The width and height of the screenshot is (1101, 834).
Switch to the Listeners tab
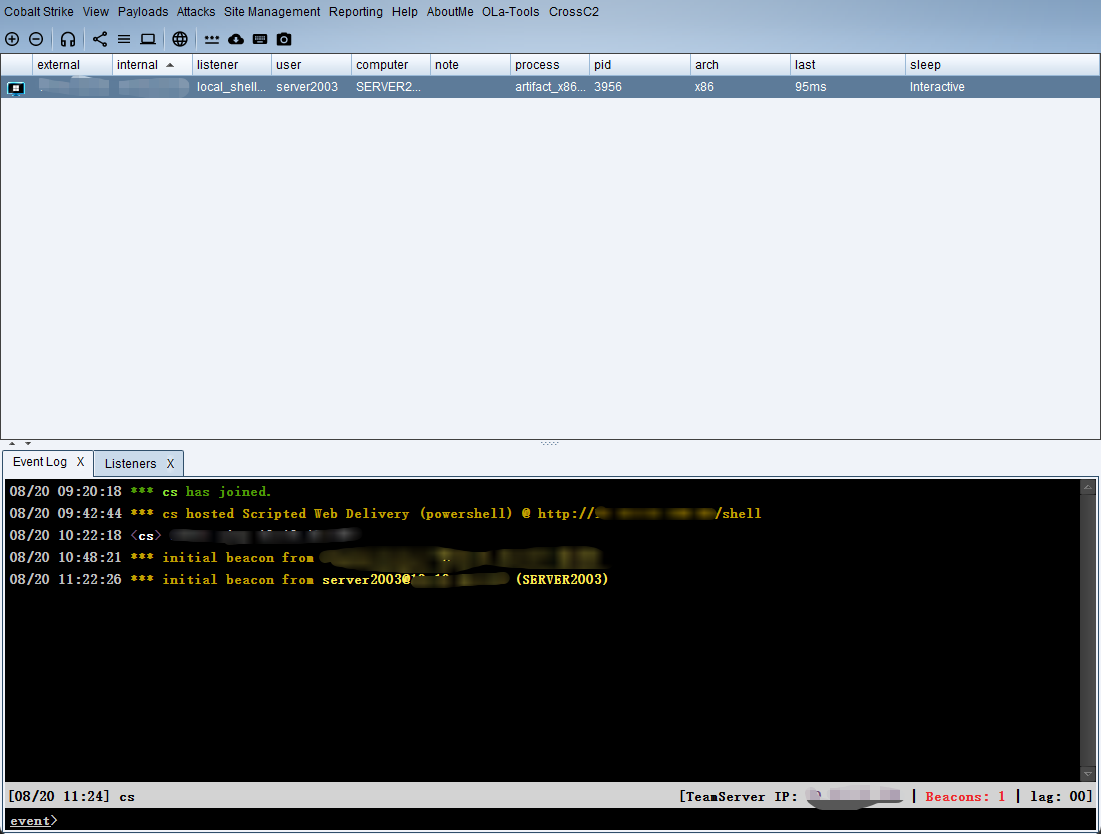click(131, 463)
